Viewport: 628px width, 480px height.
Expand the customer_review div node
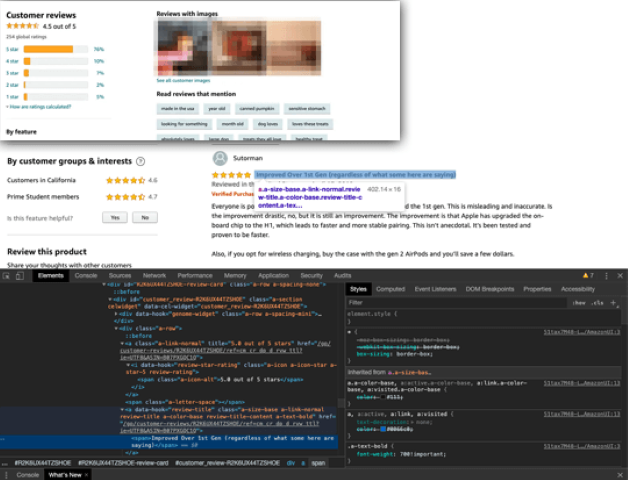click(x=107, y=299)
